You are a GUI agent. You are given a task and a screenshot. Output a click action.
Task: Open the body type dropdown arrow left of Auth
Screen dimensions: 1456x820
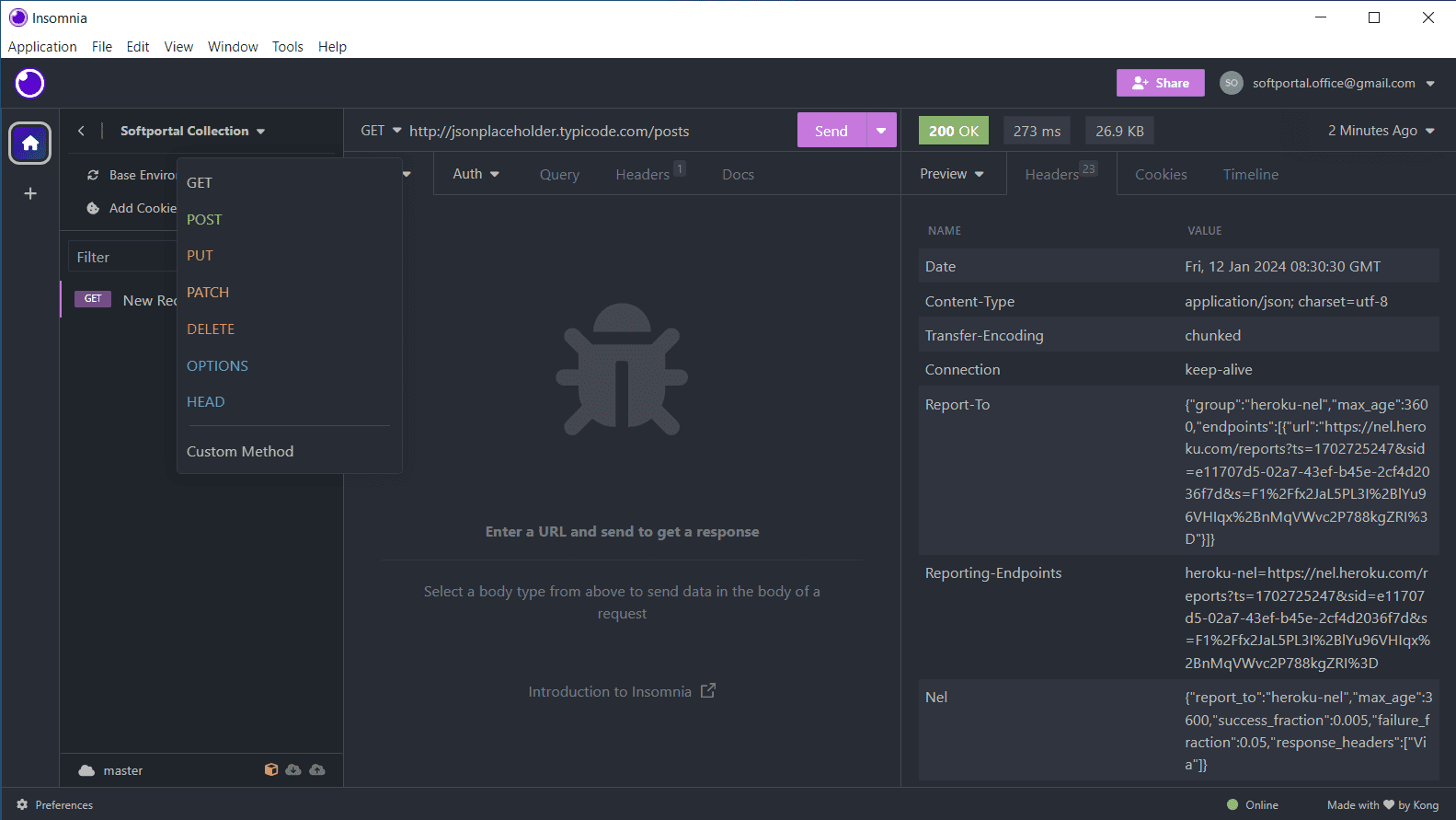pos(407,174)
